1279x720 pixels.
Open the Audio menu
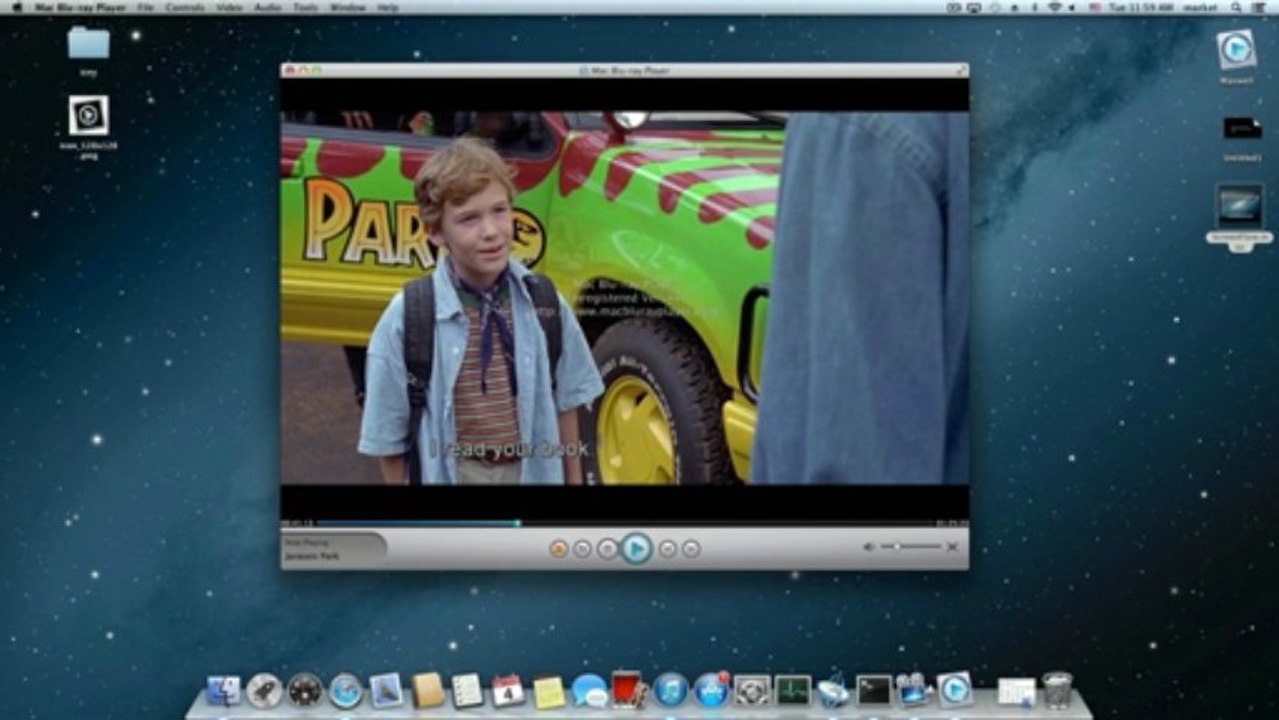[267, 7]
